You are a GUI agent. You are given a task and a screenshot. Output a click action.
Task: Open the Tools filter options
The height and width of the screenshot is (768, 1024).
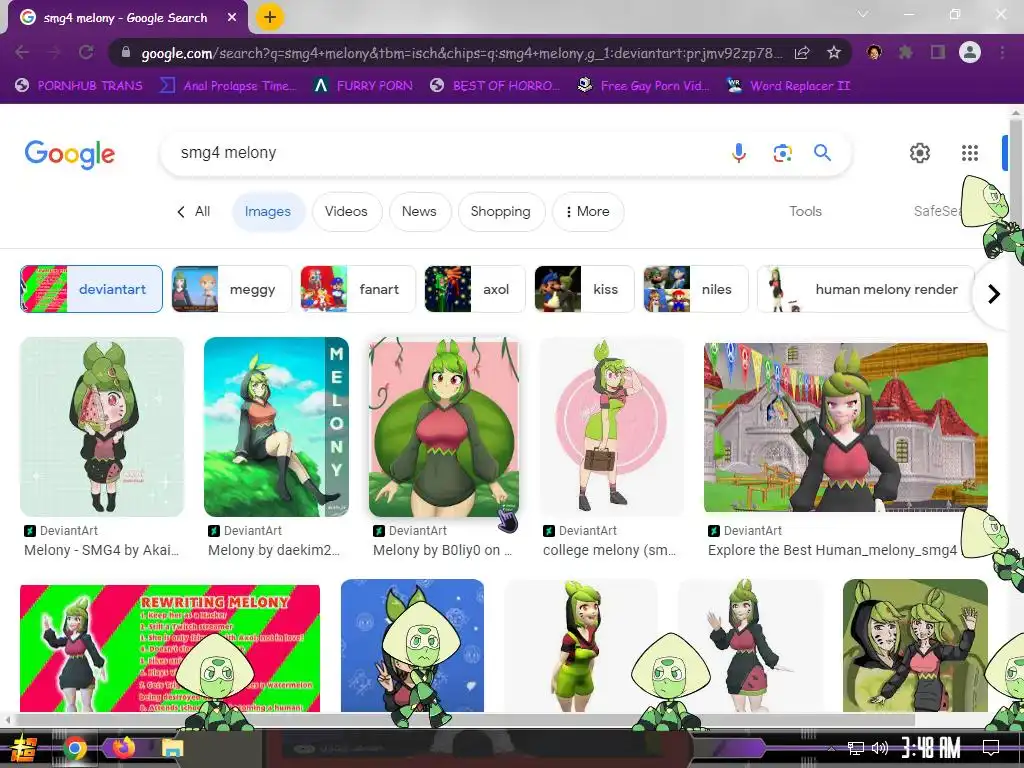point(805,212)
